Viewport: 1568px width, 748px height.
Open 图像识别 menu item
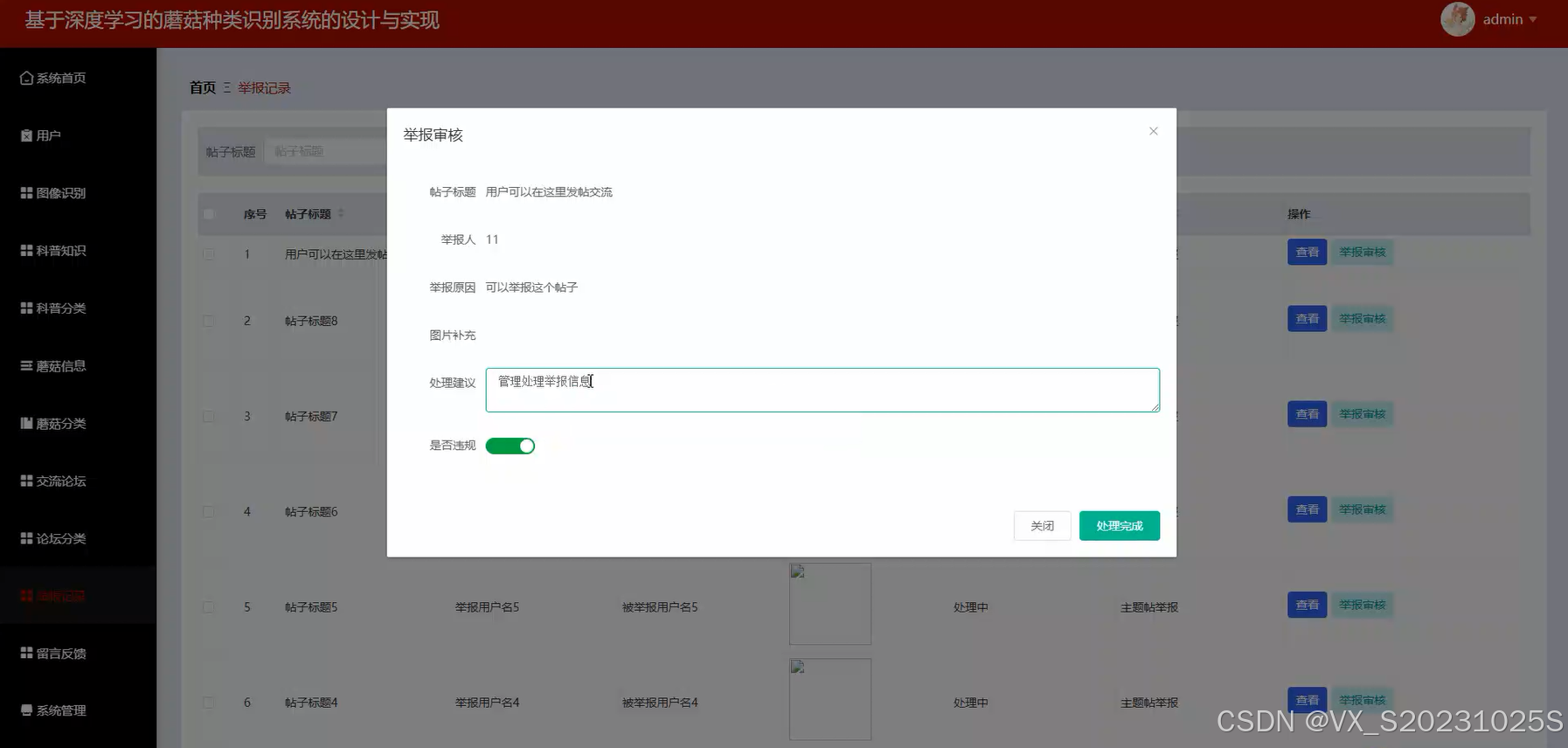click(78, 193)
